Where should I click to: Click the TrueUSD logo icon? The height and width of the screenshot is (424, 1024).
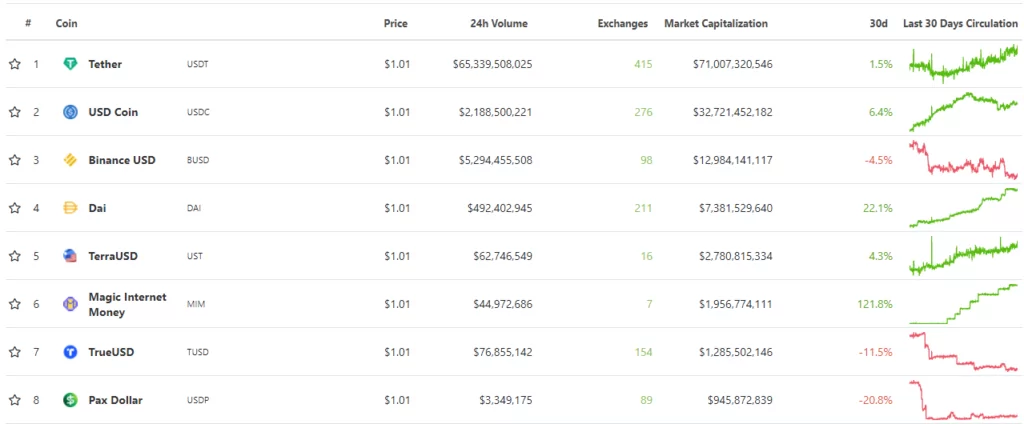click(x=70, y=352)
